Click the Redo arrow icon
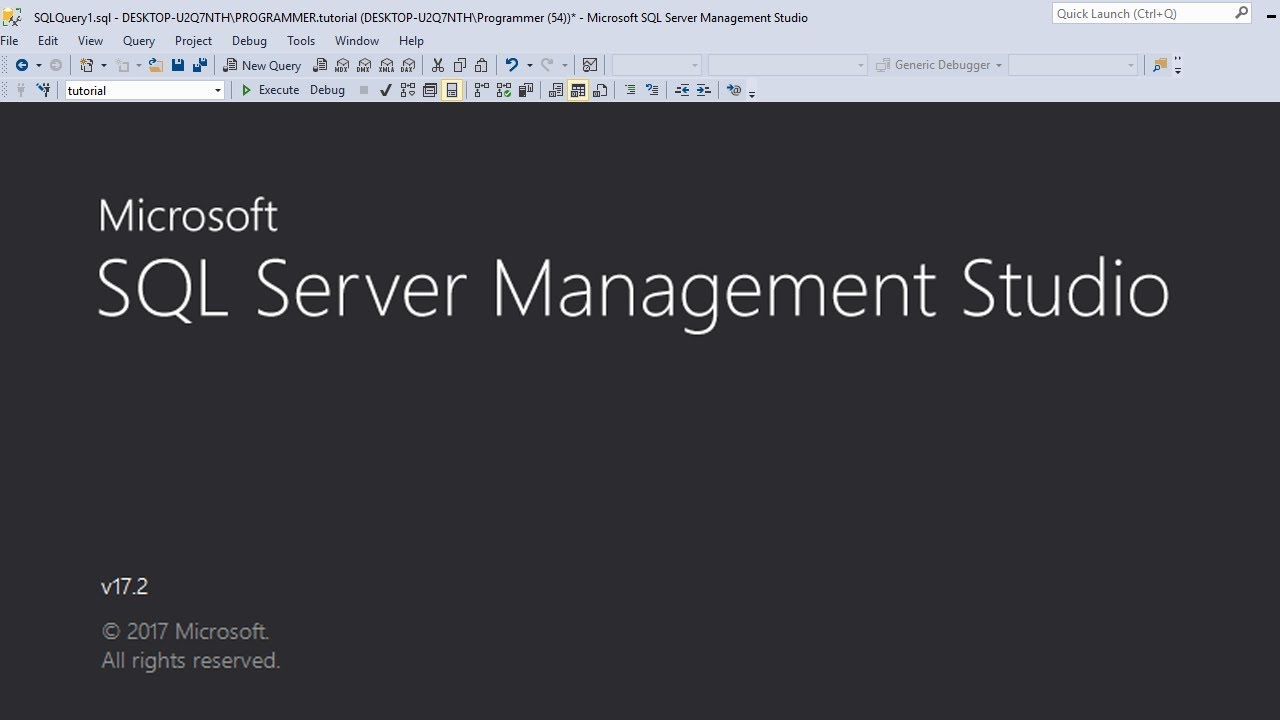This screenshot has height=720, width=1280. pyautogui.click(x=547, y=65)
